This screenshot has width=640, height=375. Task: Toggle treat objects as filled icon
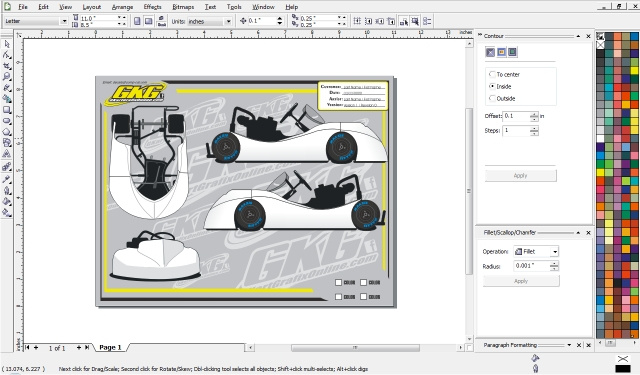coord(415,21)
